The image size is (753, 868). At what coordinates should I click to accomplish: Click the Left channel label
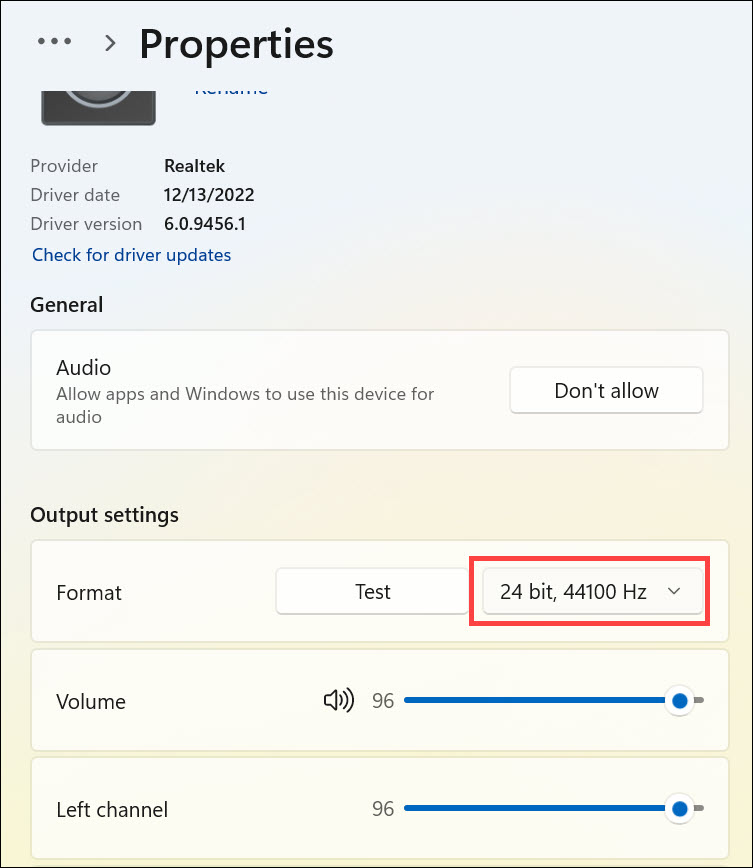point(112,809)
